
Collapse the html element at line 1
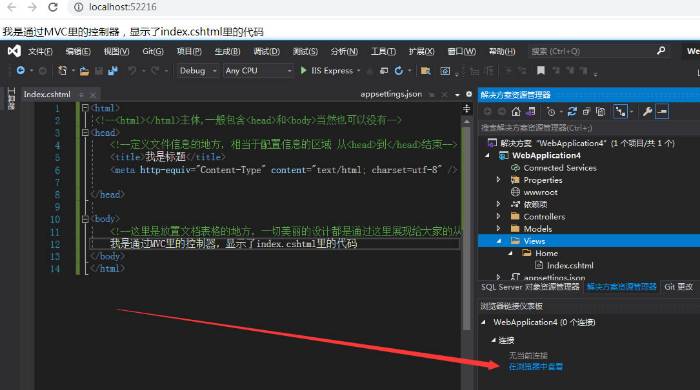click(85, 108)
